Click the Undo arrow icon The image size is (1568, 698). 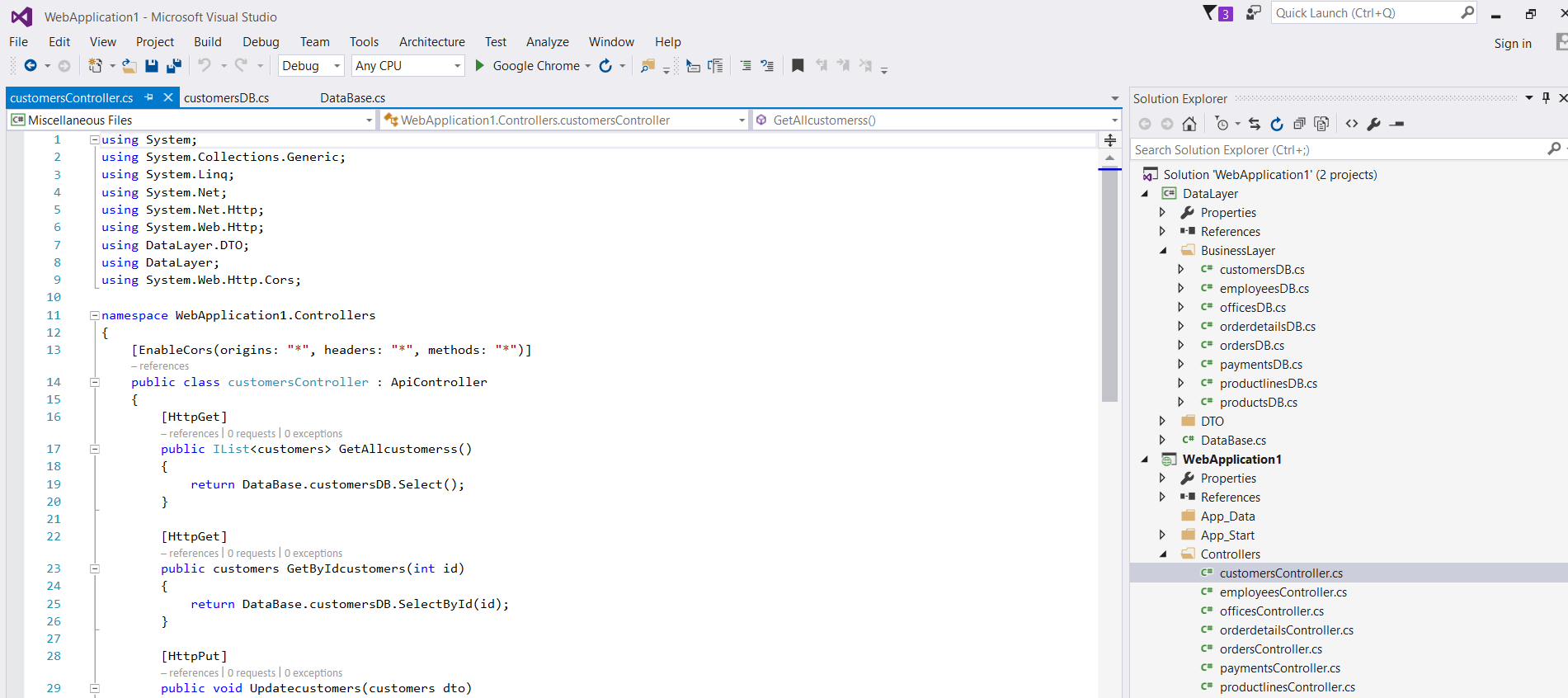(205, 65)
